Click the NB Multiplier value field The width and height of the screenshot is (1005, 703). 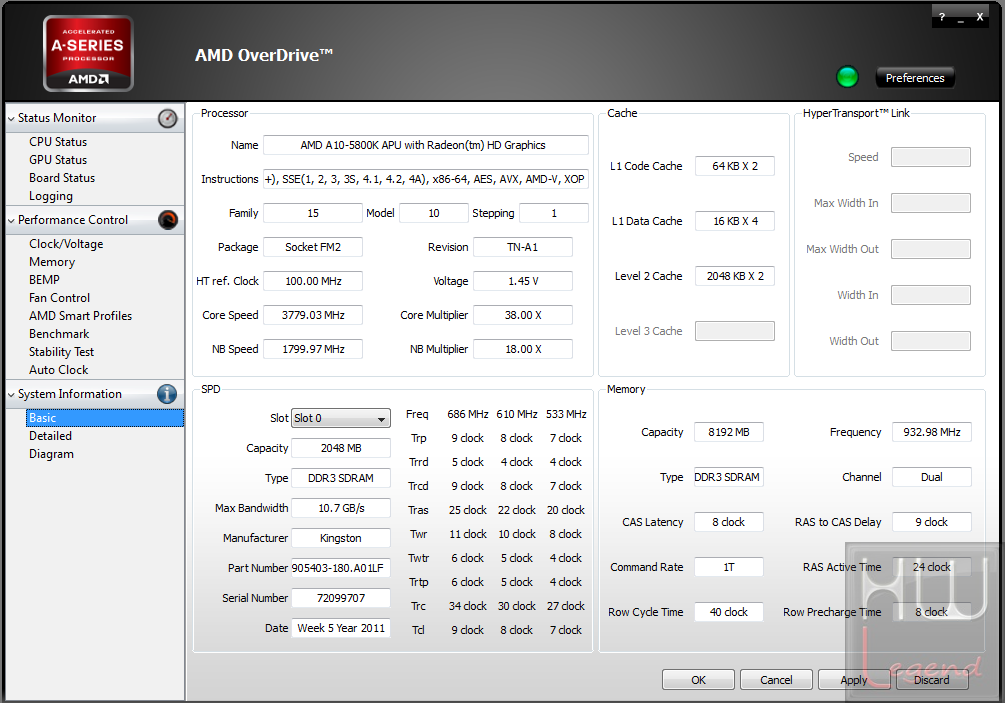point(523,349)
